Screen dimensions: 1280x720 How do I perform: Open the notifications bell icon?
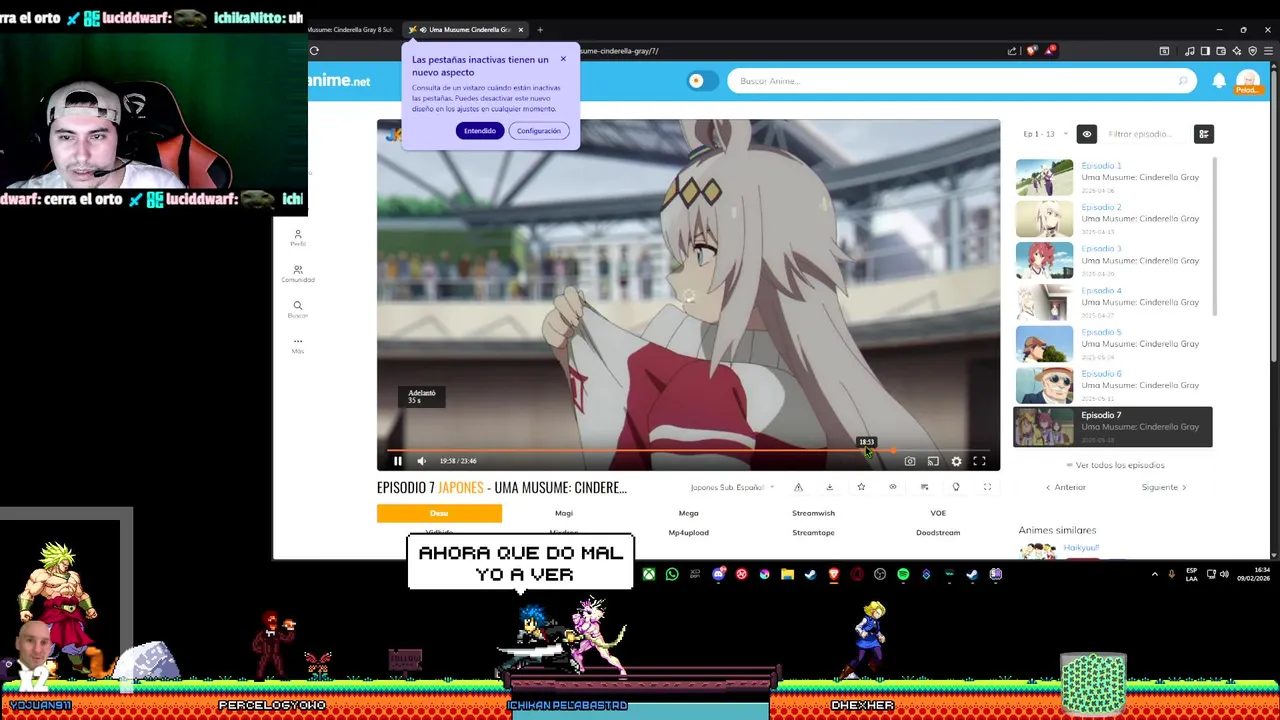pos(1219,81)
